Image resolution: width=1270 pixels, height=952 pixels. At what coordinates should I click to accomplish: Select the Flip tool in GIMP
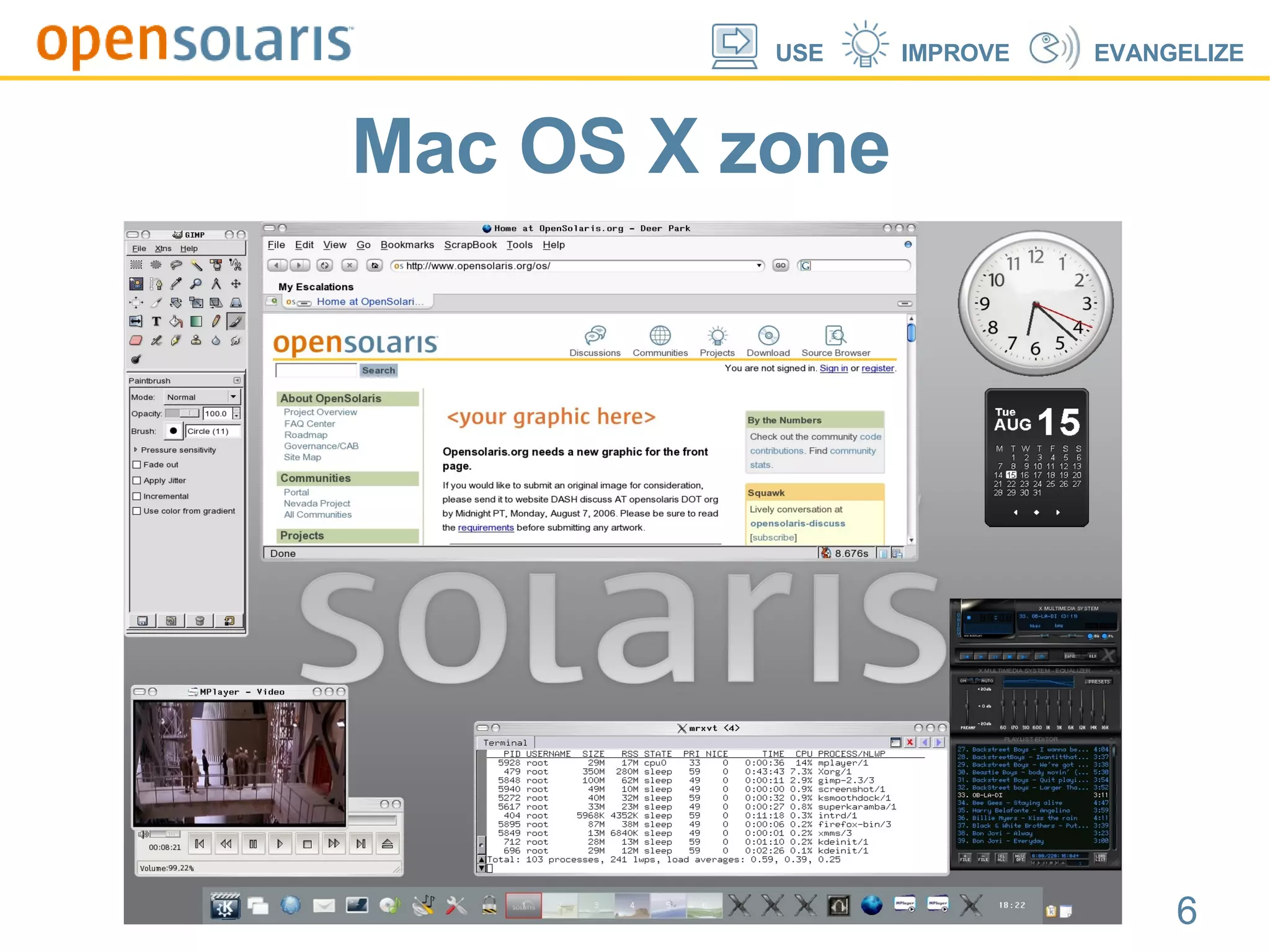coord(136,321)
